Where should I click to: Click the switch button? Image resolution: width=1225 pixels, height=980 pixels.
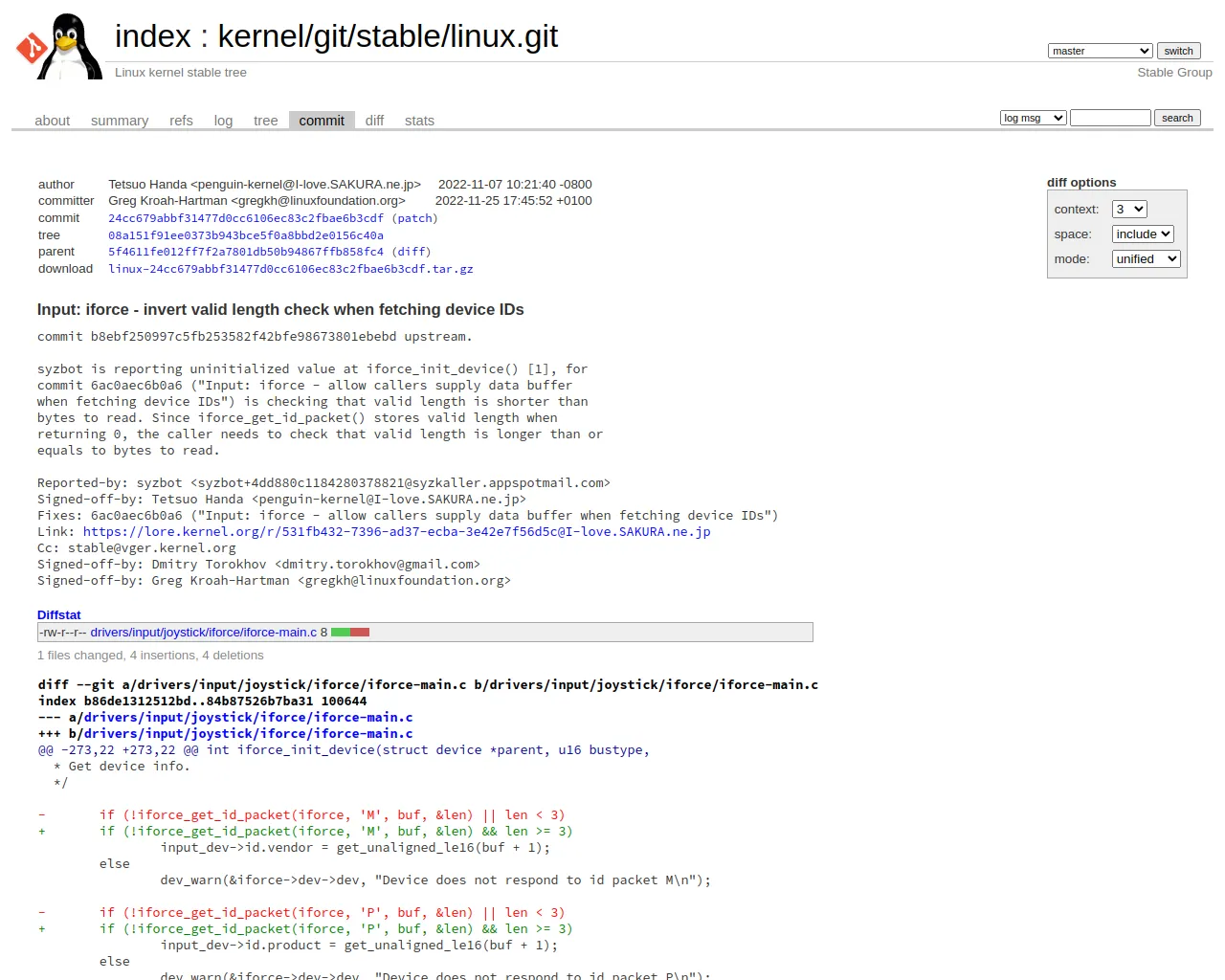(x=1178, y=51)
